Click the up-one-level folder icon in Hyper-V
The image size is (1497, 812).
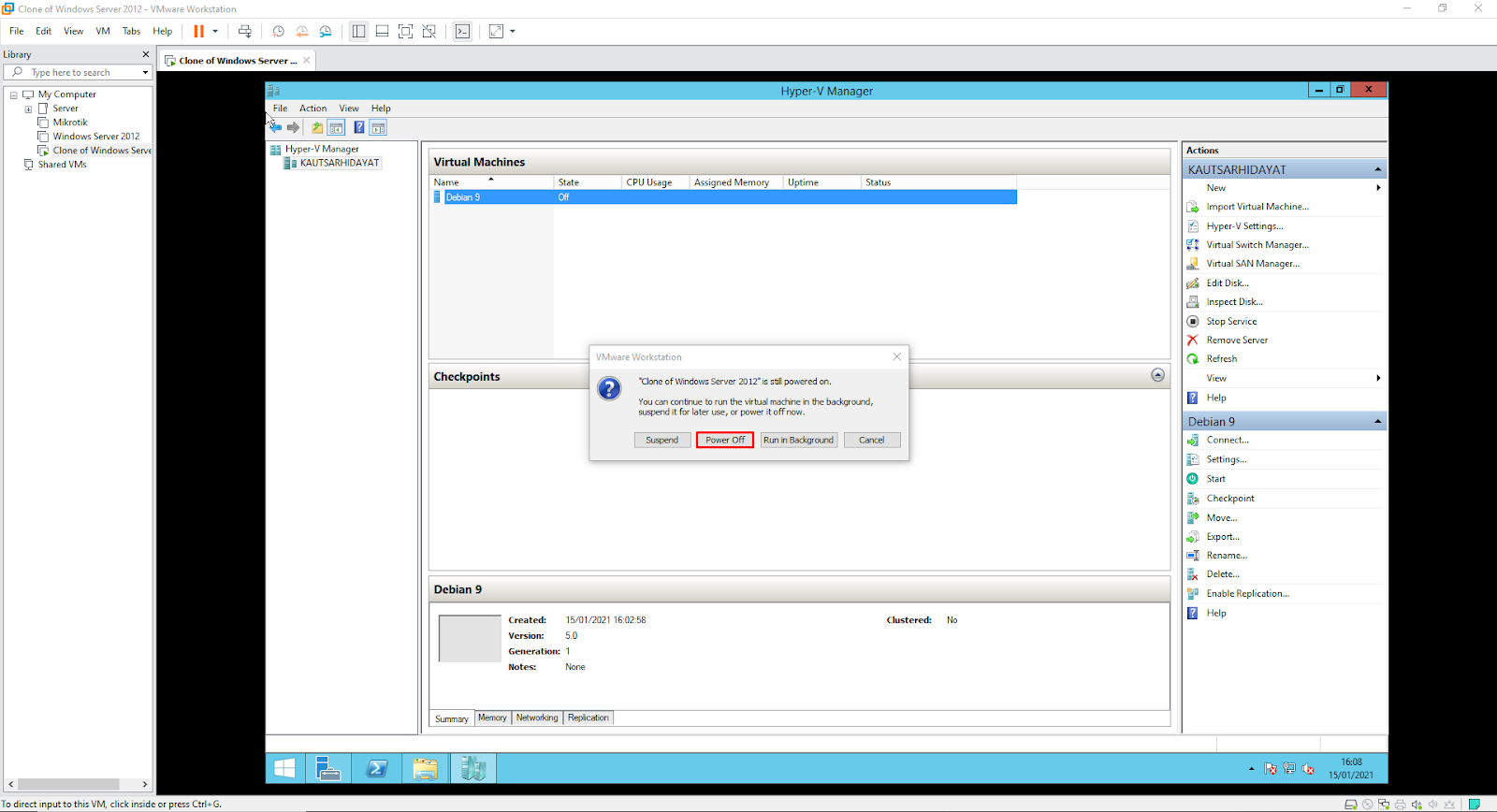point(317,127)
